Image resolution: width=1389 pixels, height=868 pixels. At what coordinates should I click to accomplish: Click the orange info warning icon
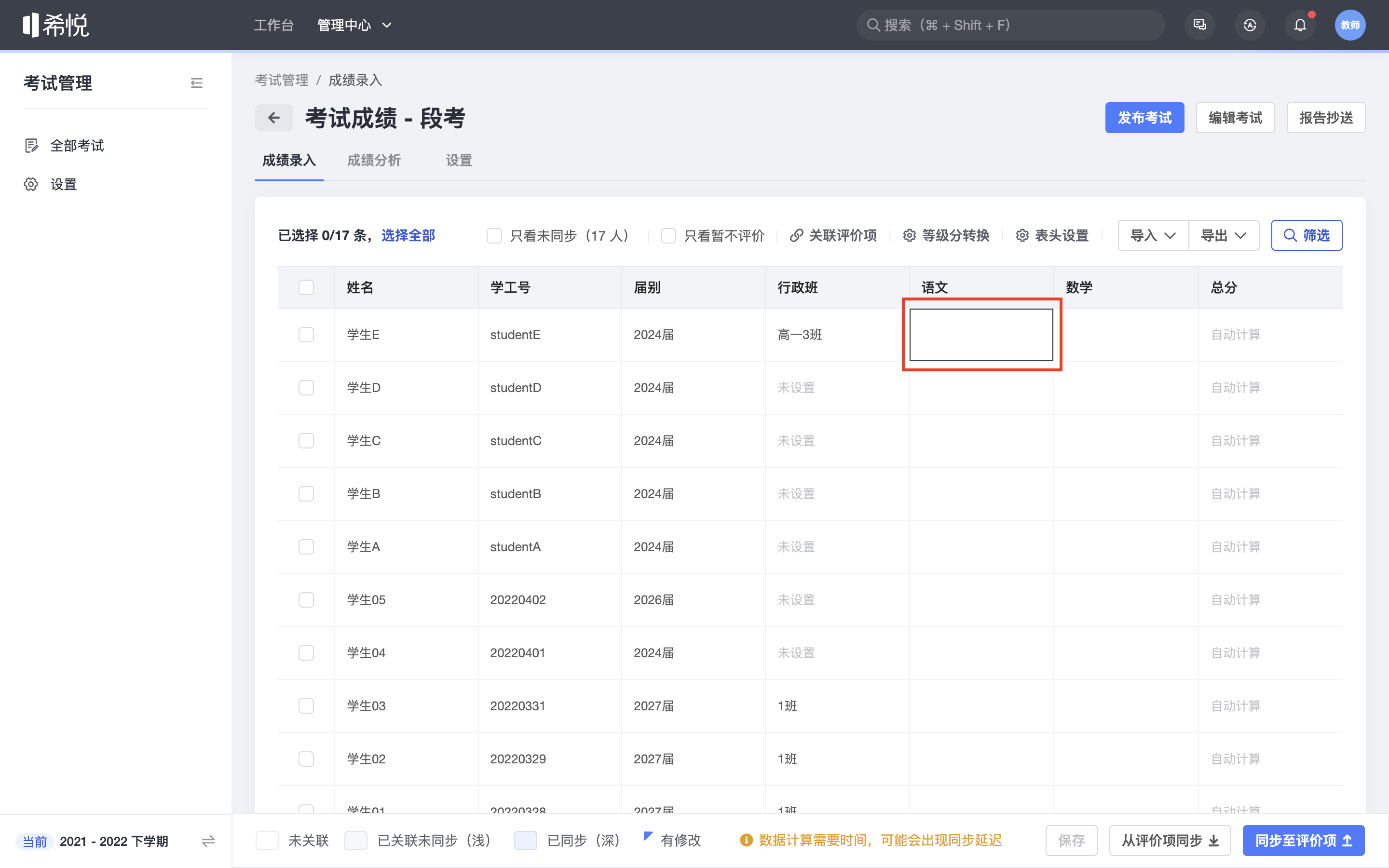point(746,841)
